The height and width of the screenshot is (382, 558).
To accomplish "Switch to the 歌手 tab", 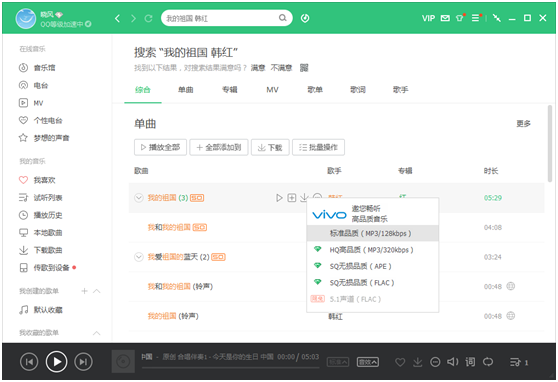I will tap(400, 90).
